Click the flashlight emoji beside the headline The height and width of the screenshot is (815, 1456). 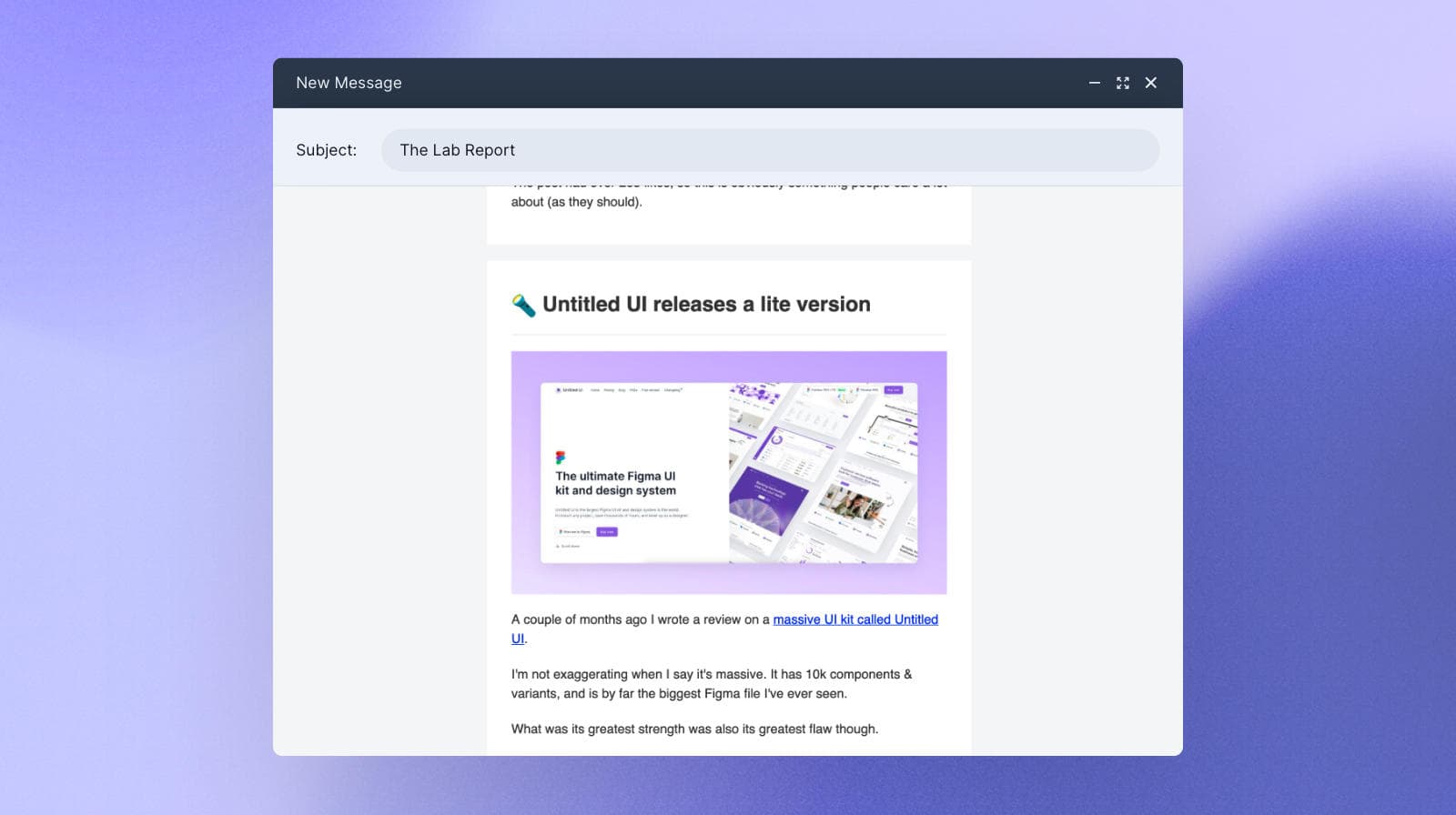click(x=523, y=305)
